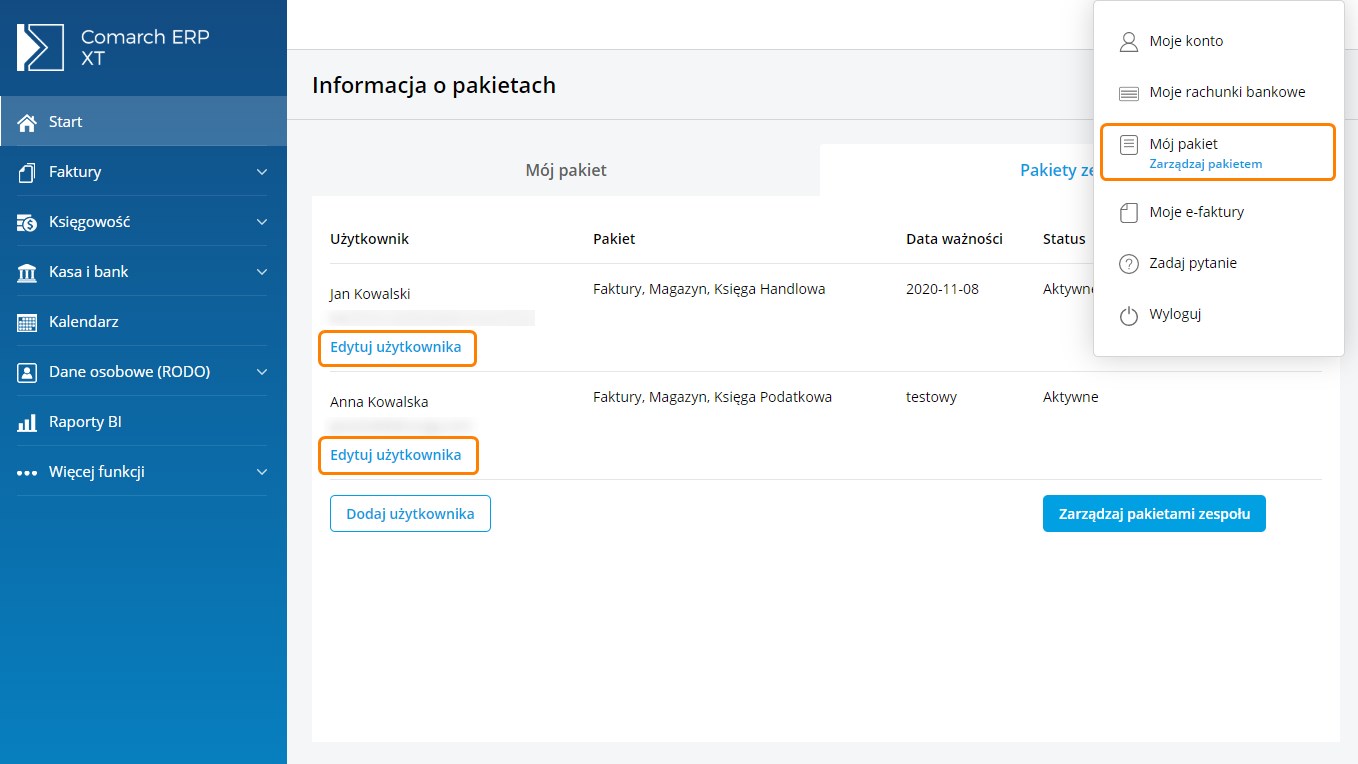Click the Moje rachunki bankowe icon
This screenshot has height=764, width=1358.
(1128, 93)
